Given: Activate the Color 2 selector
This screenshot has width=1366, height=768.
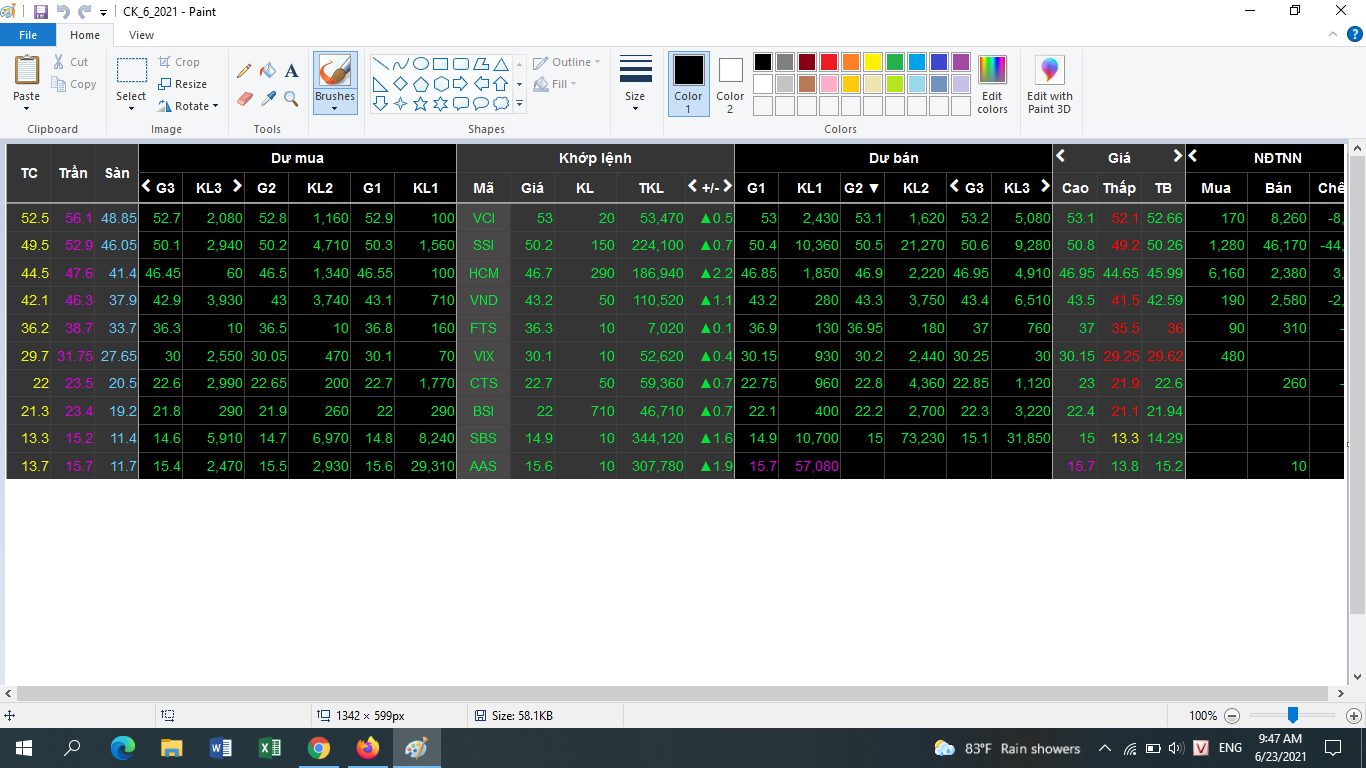Looking at the screenshot, I should tap(730, 83).
